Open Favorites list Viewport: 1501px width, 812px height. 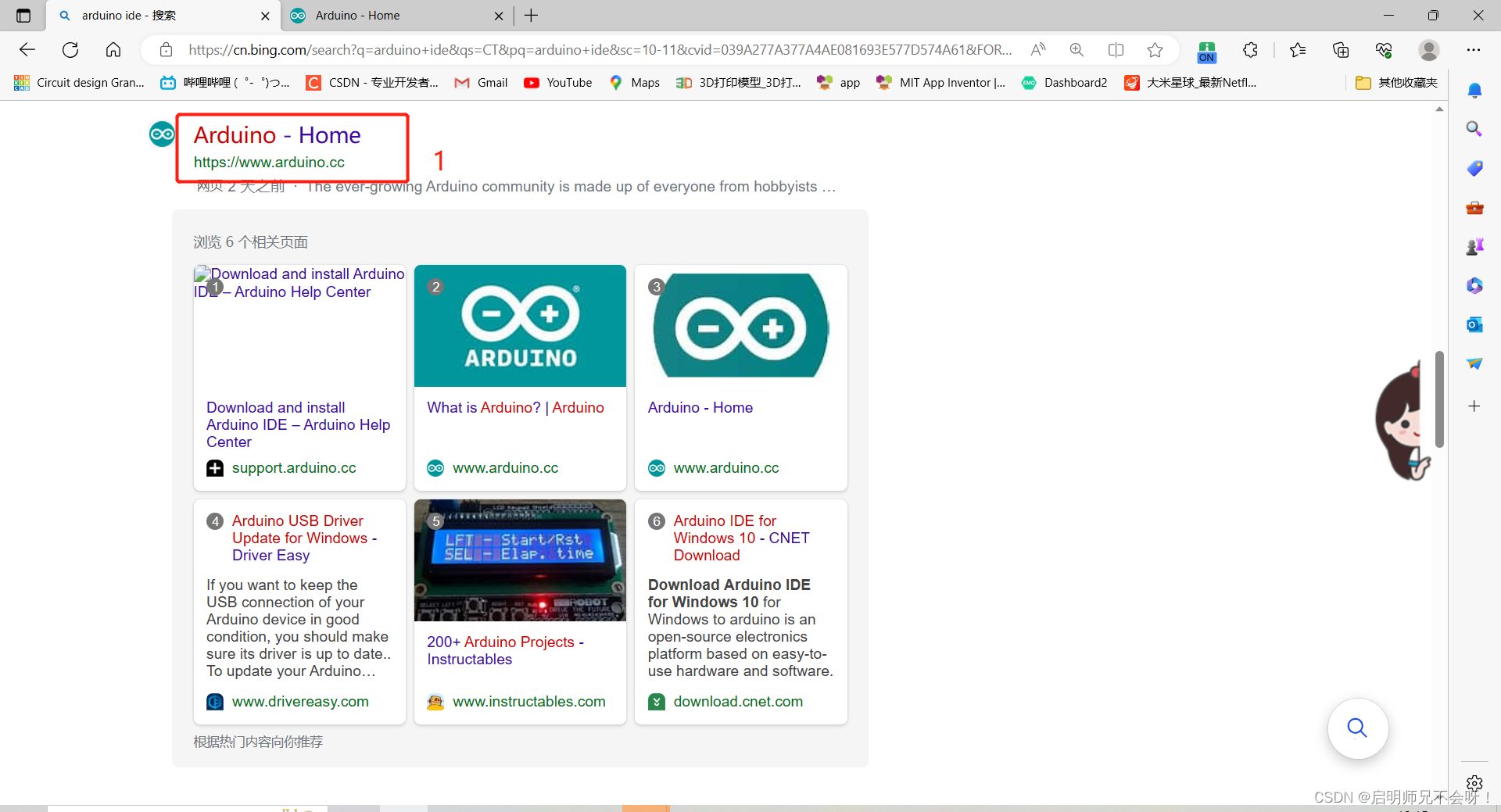point(1299,50)
